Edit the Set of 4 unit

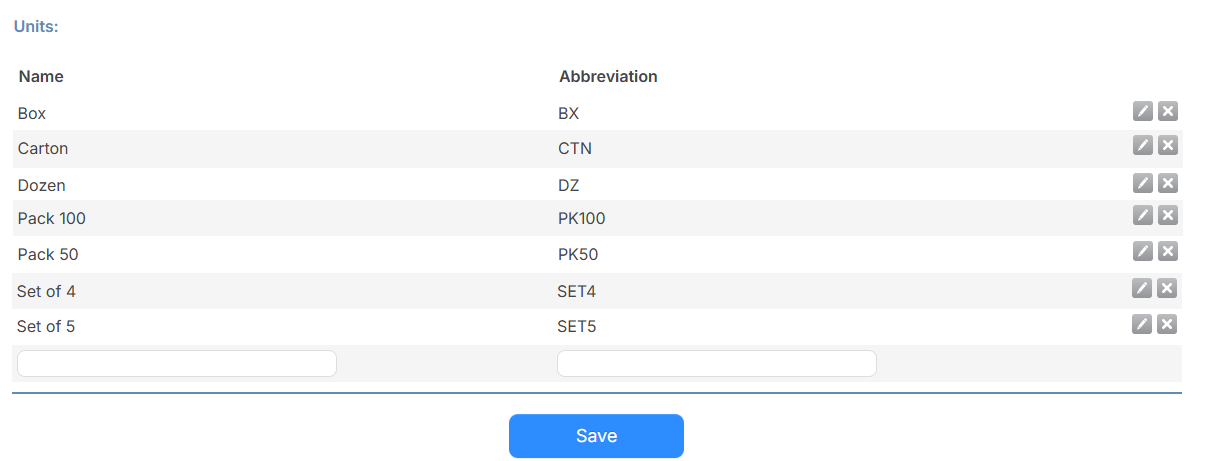coord(1142,289)
